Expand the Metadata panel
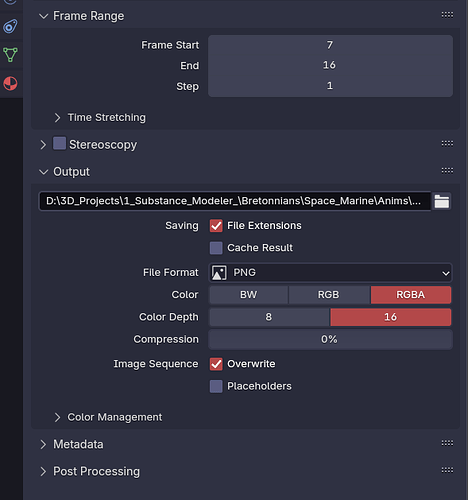This screenshot has width=468, height=500. (x=43, y=444)
